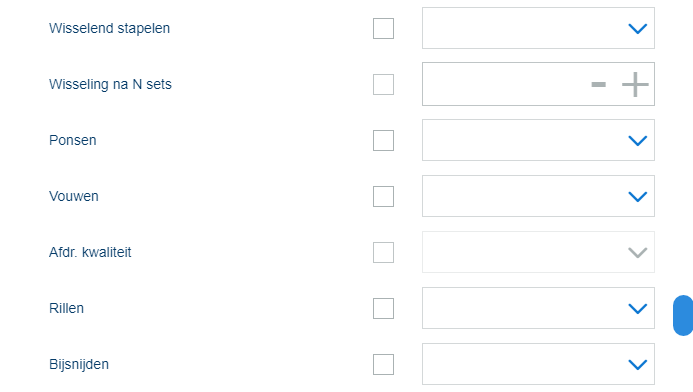
Task: Tick the Bijsnijden checkbox
Action: click(x=383, y=365)
